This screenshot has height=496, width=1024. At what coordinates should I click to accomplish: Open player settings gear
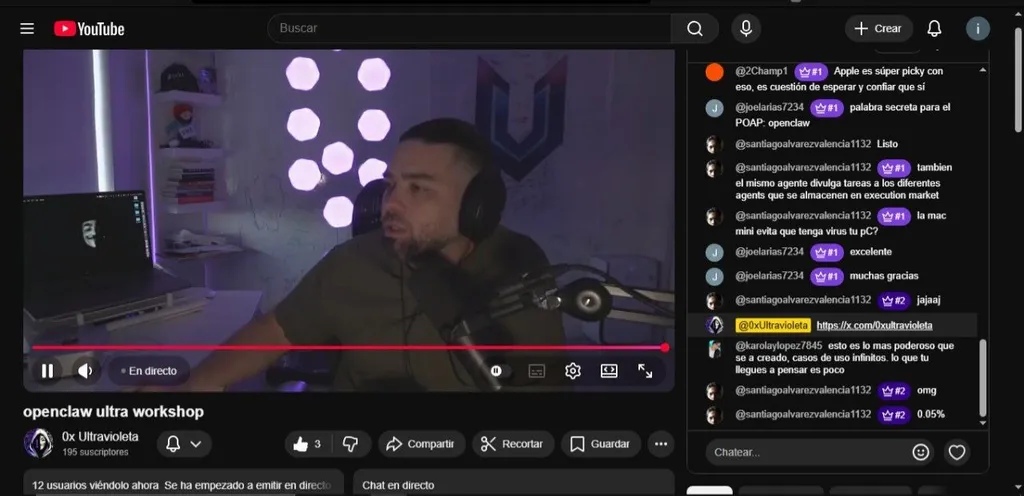point(573,371)
